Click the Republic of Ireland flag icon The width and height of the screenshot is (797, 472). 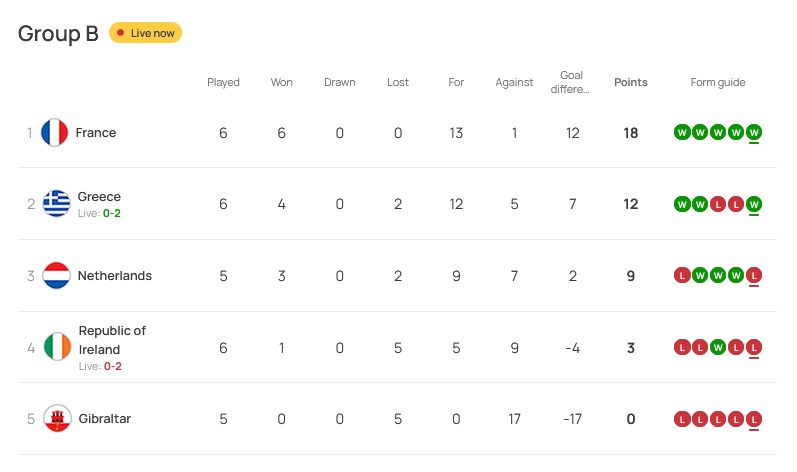click(57, 348)
